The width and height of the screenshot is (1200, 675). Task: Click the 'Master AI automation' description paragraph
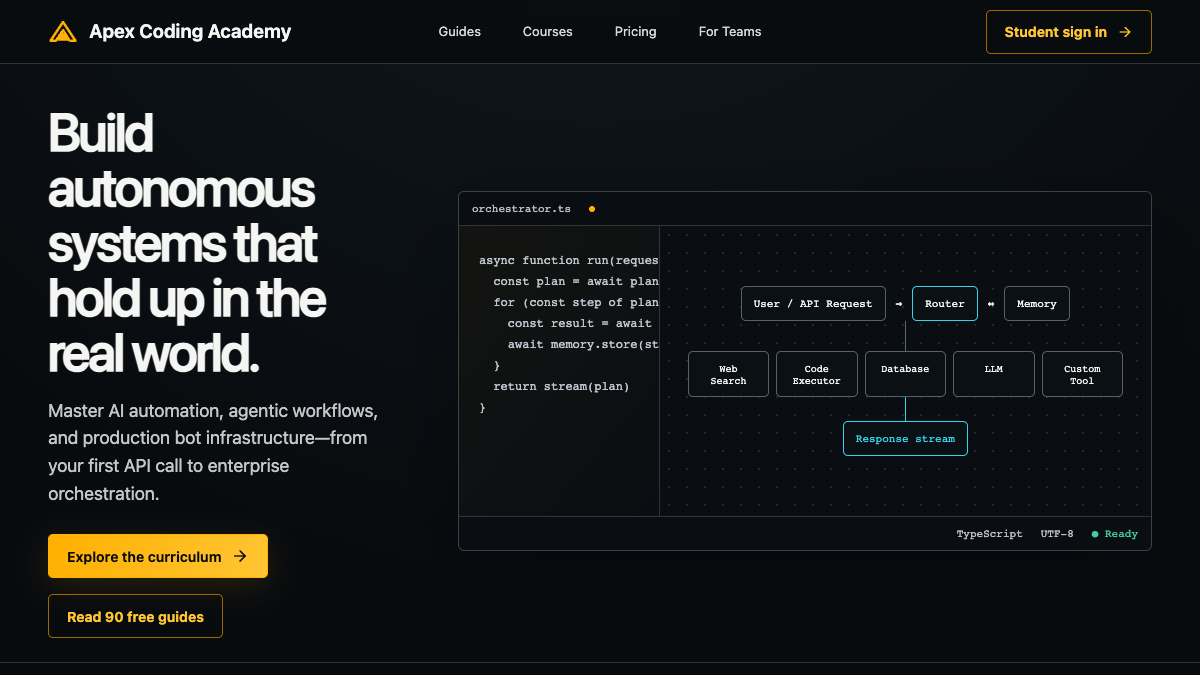213,452
